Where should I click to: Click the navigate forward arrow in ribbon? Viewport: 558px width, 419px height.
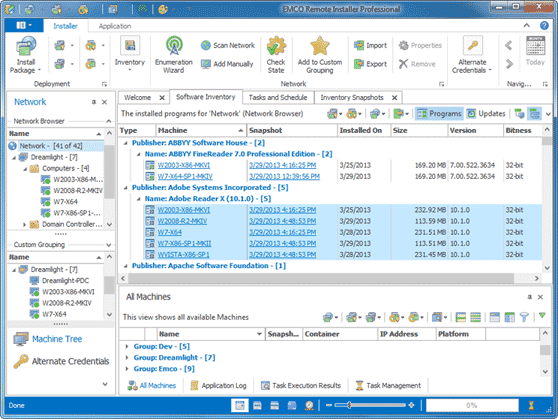pos(509,64)
